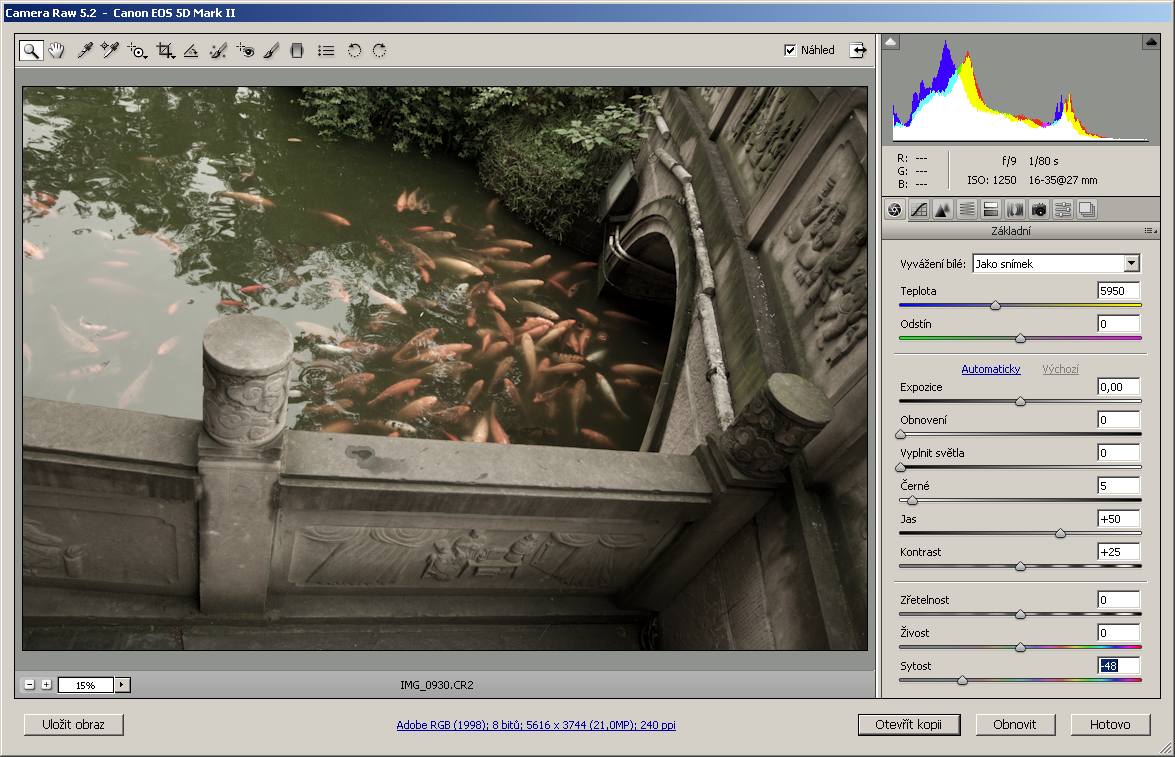Select the Zoom tool in toolbar

click(x=31, y=51)
